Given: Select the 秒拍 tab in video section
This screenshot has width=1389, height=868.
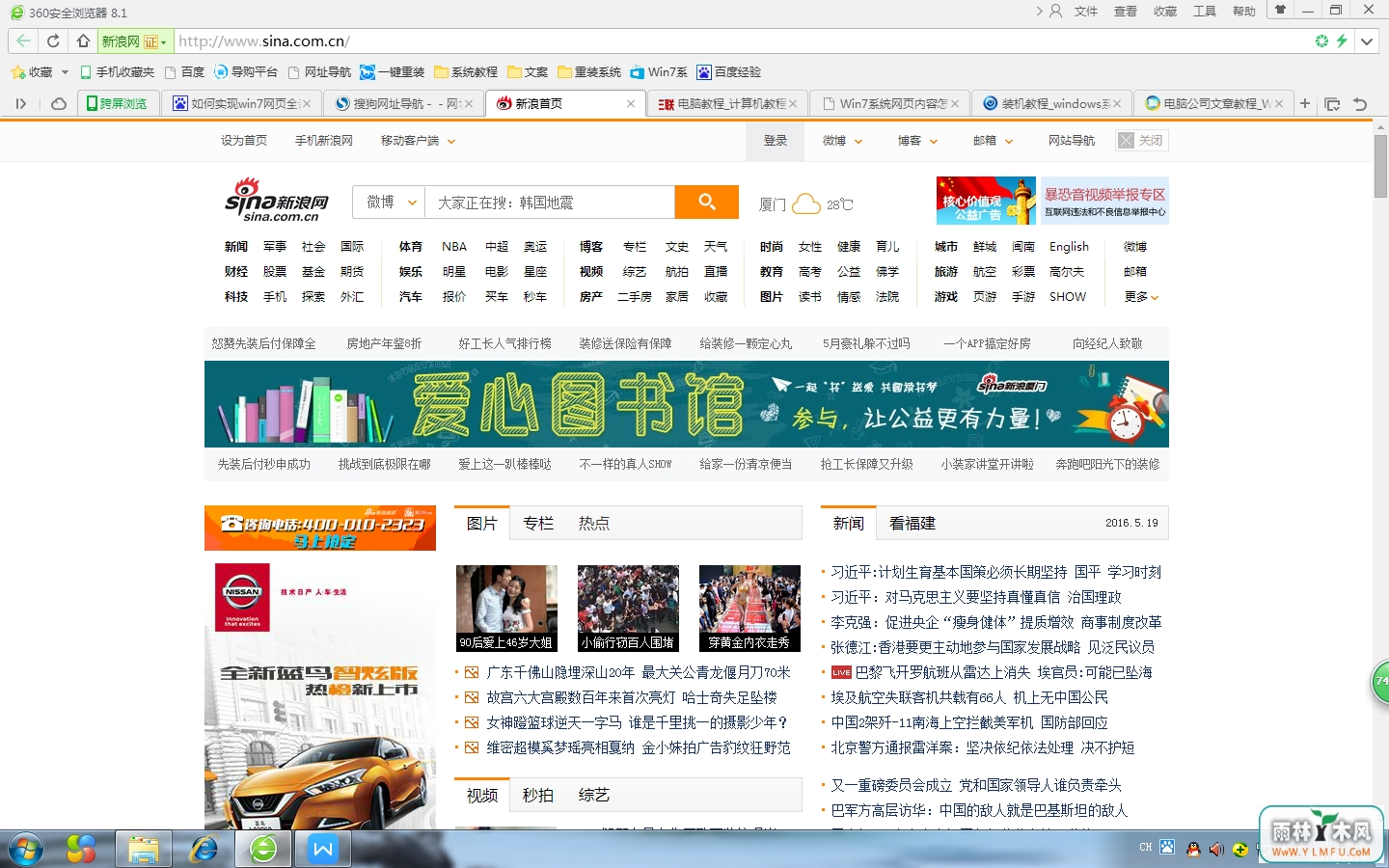Looking at the screenshot, I should click(x=538, y=796).
